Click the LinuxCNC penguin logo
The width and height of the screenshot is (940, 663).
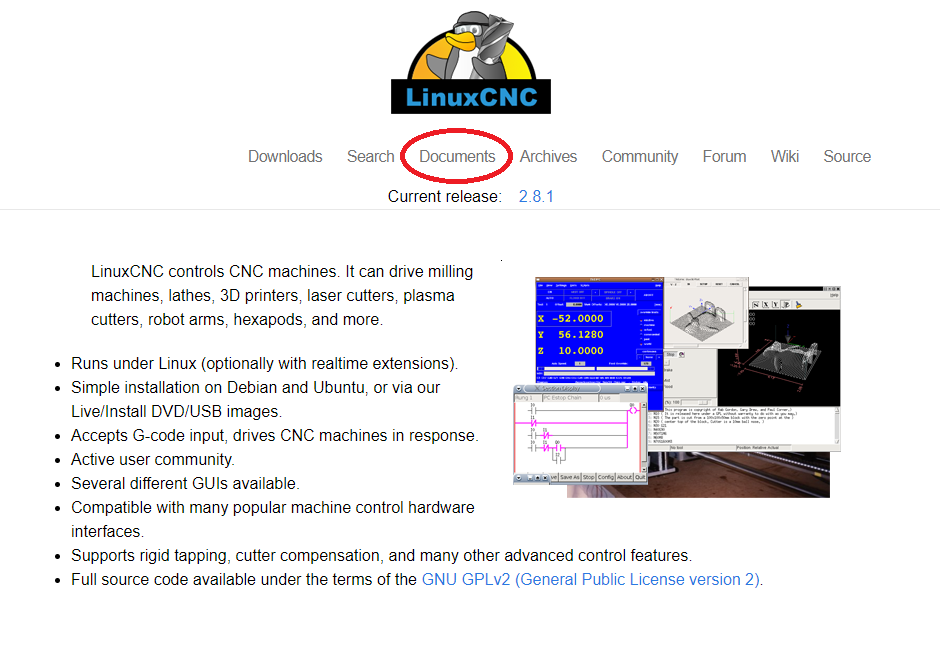(x=471, y=62)
